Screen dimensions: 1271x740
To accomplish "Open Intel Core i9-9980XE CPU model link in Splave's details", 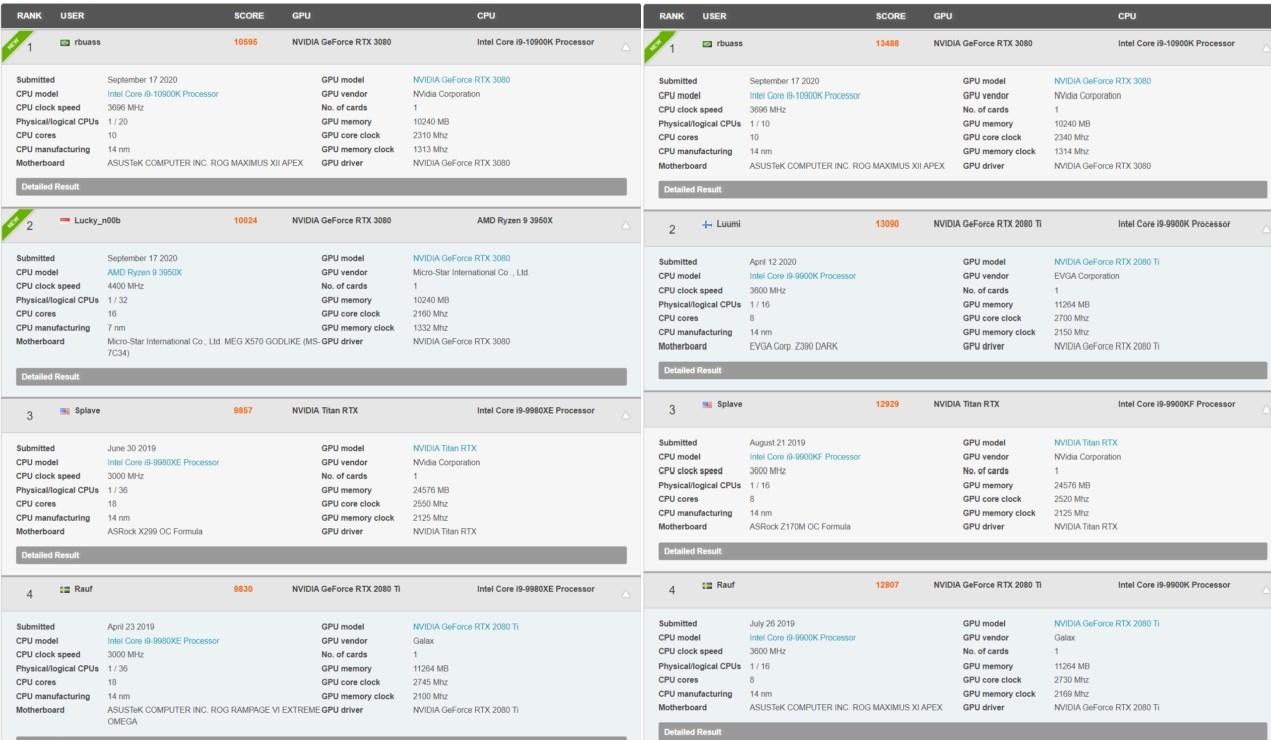I will click(163, 463).
